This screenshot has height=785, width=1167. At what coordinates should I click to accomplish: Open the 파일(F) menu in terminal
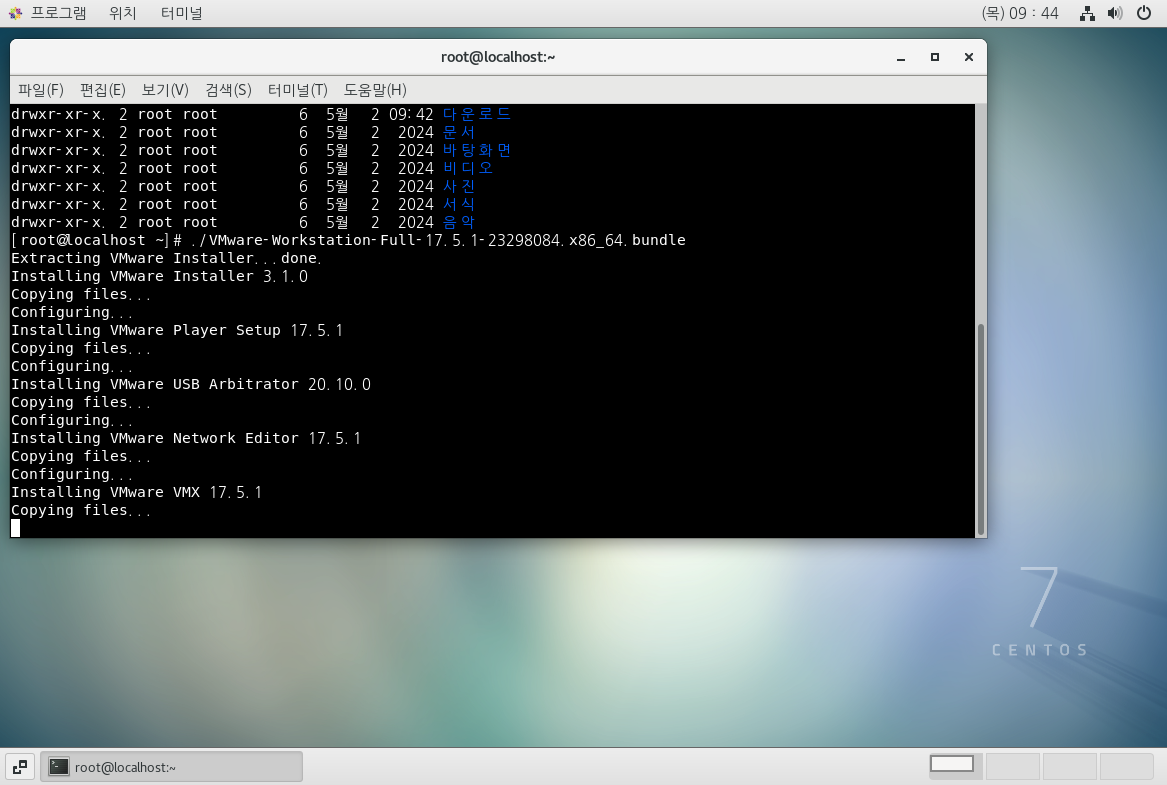point(41,90)
